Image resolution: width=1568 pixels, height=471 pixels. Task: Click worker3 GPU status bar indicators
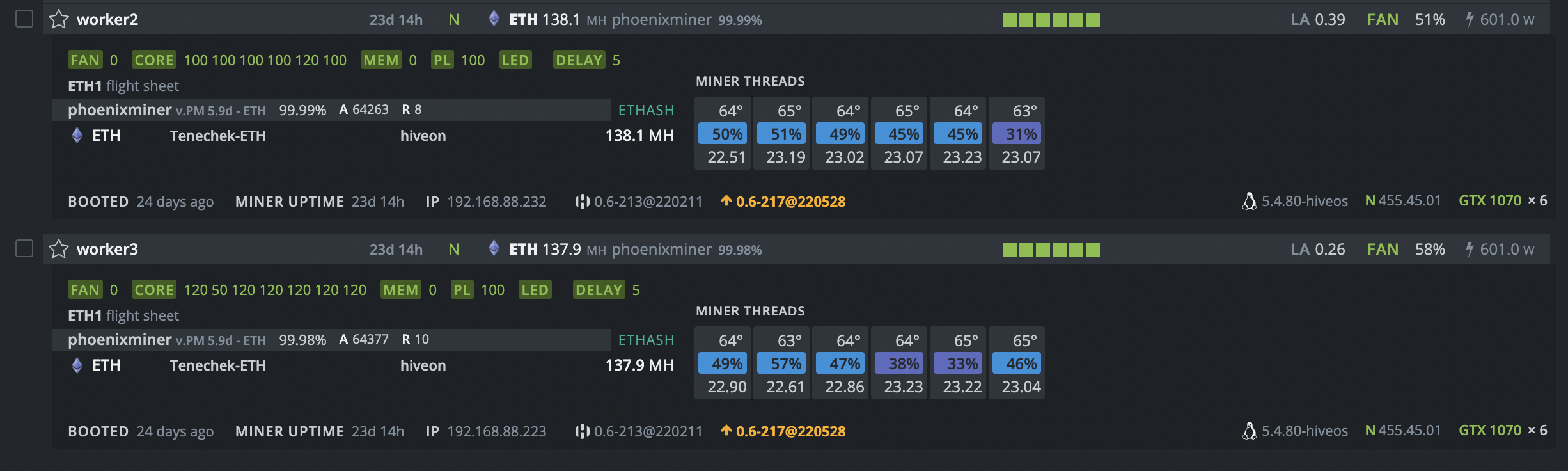pos(1051,249)
